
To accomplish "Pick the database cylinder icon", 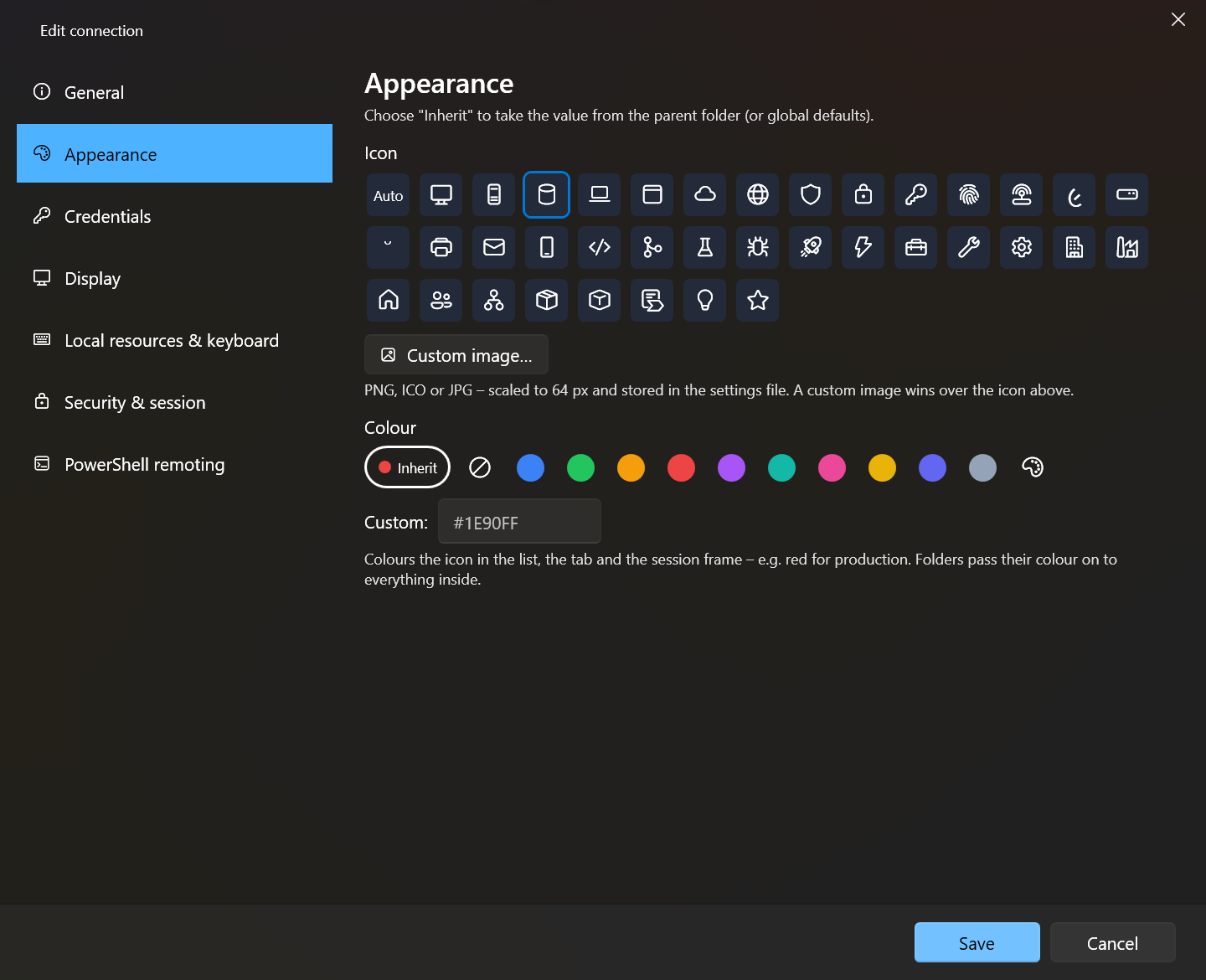I will [x=547, y=195].
